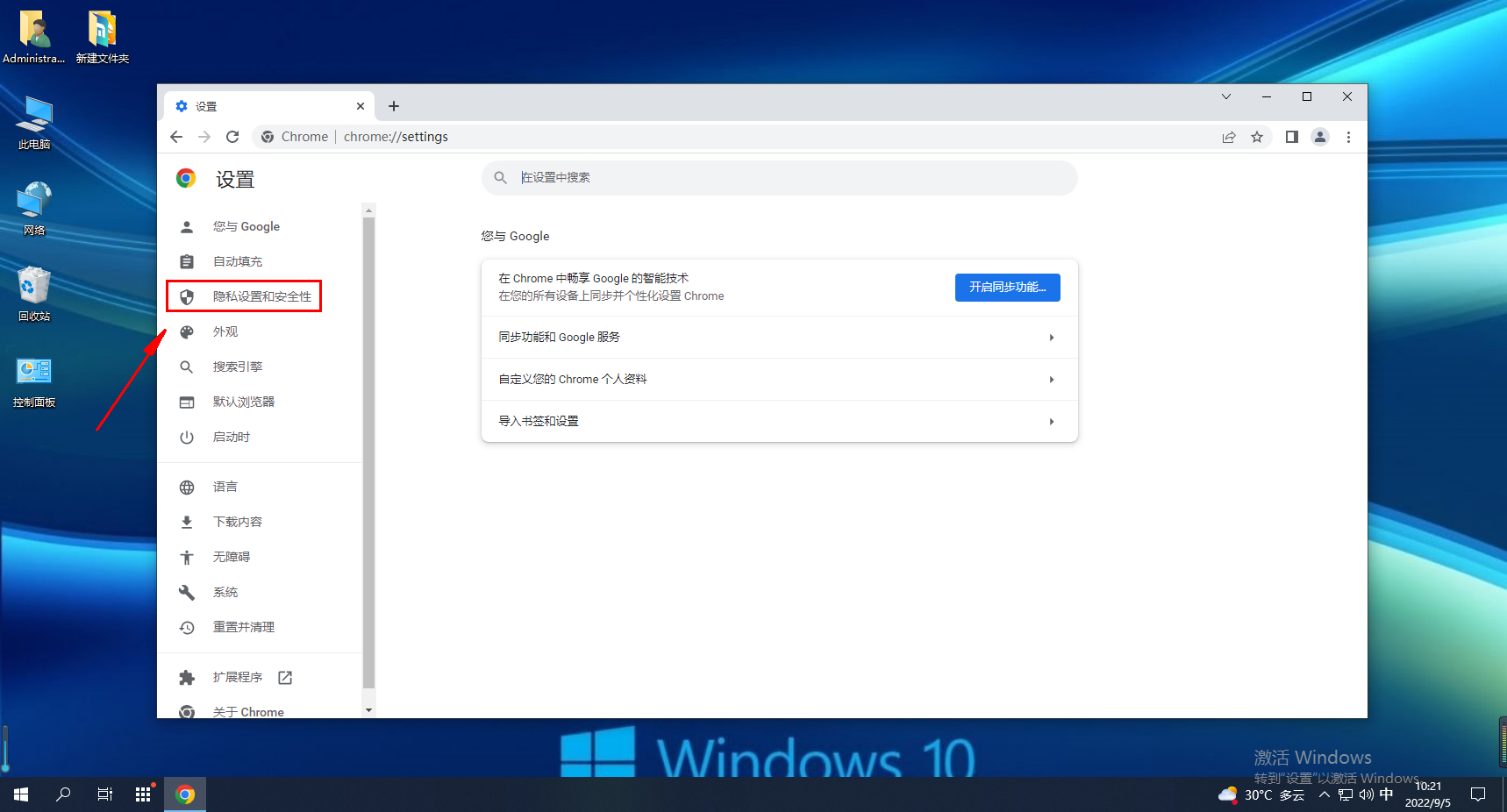Image resolution: width=1507 pixels, height=812 pixels.
Task: Open the tab search chevron dropdown
Action: 1226,96
